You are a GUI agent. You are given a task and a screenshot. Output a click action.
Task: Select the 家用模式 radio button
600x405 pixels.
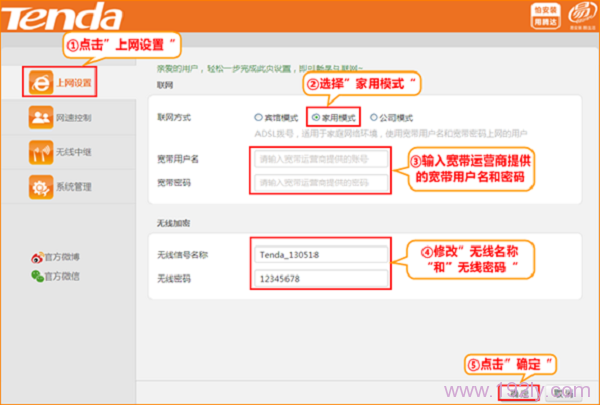point(317,116)
